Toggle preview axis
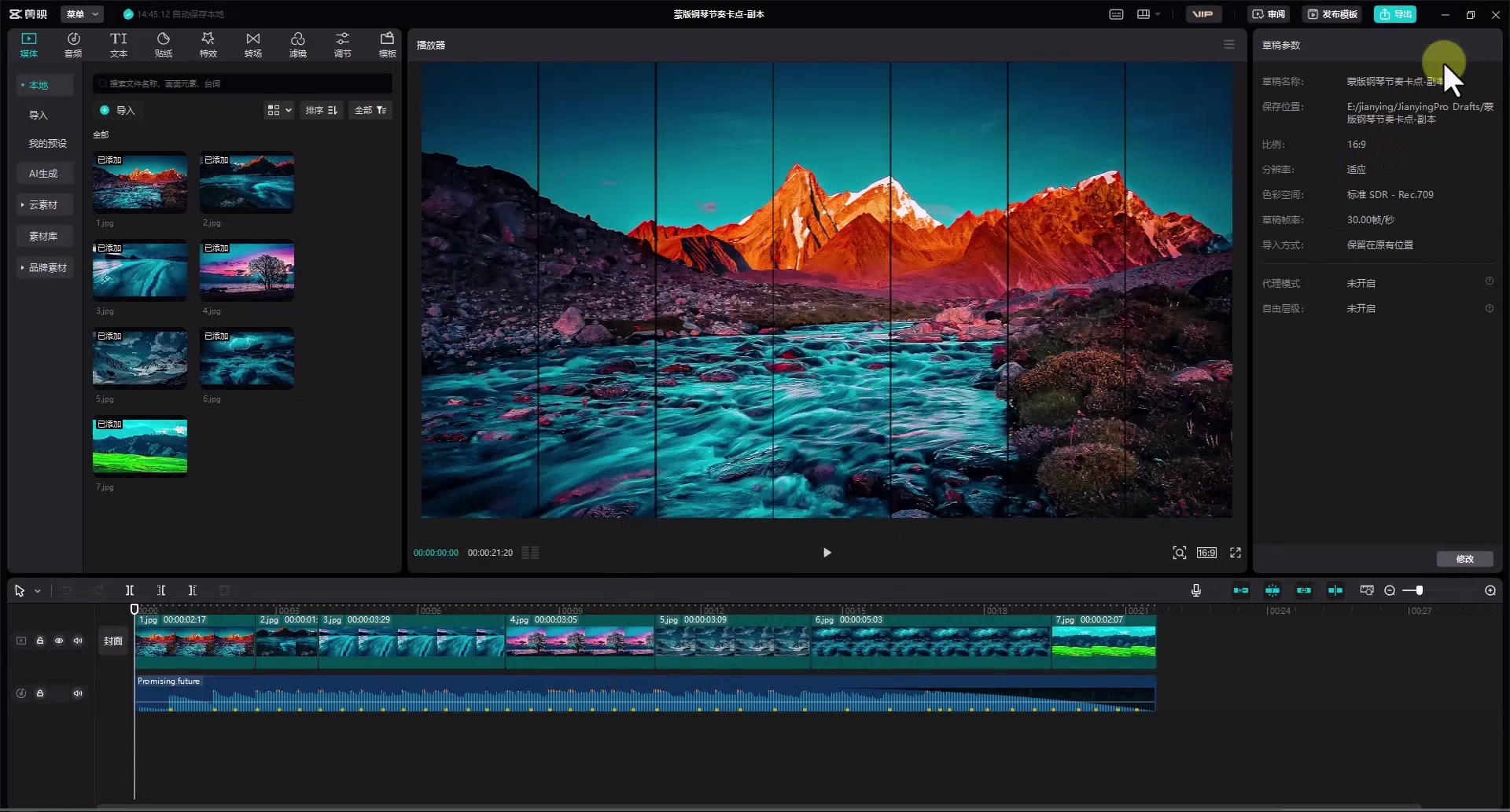Screen dimensions: 1510x812 click(x=1335, y=590)
